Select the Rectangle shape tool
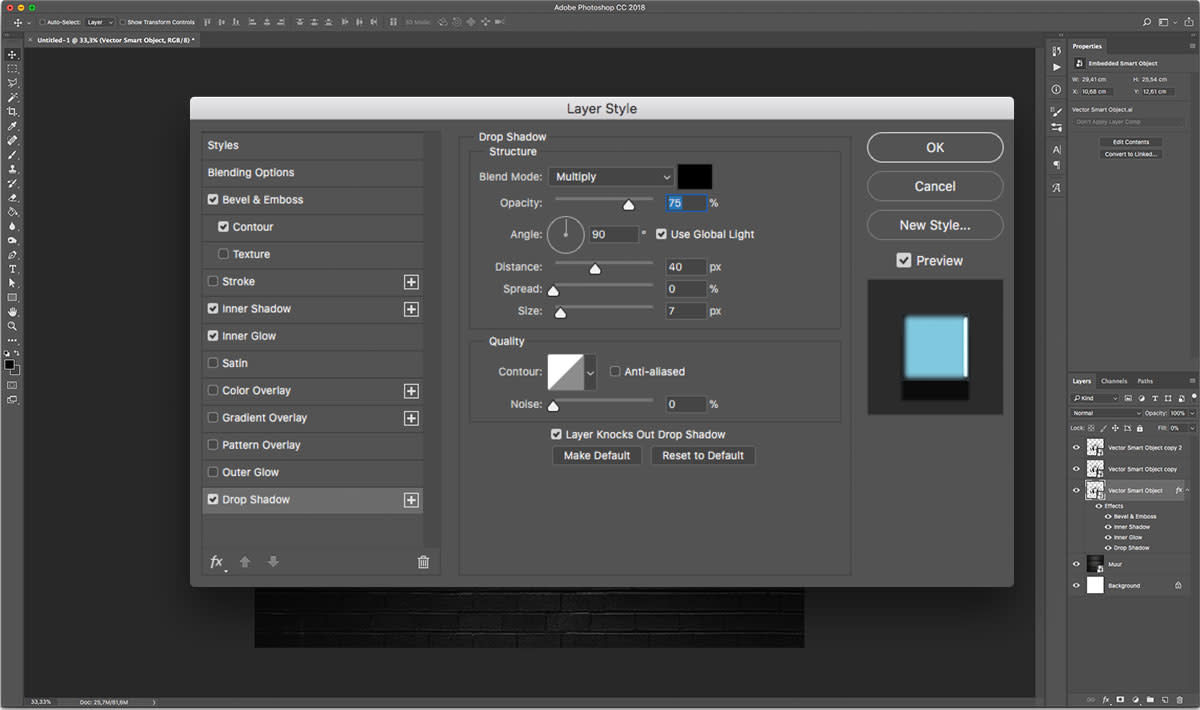Screen dimensions: 1200x710 point(13,298)
